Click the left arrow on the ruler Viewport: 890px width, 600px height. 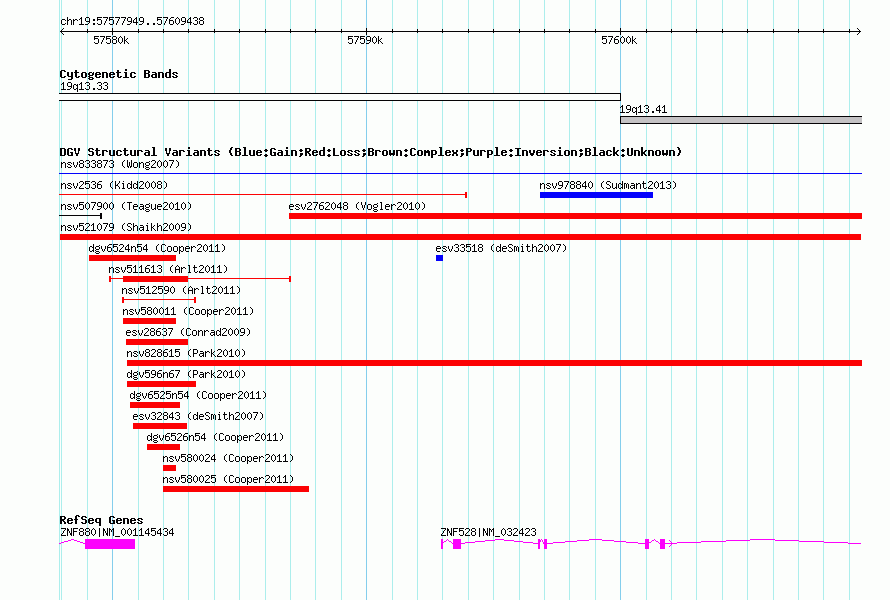point(62,32)
